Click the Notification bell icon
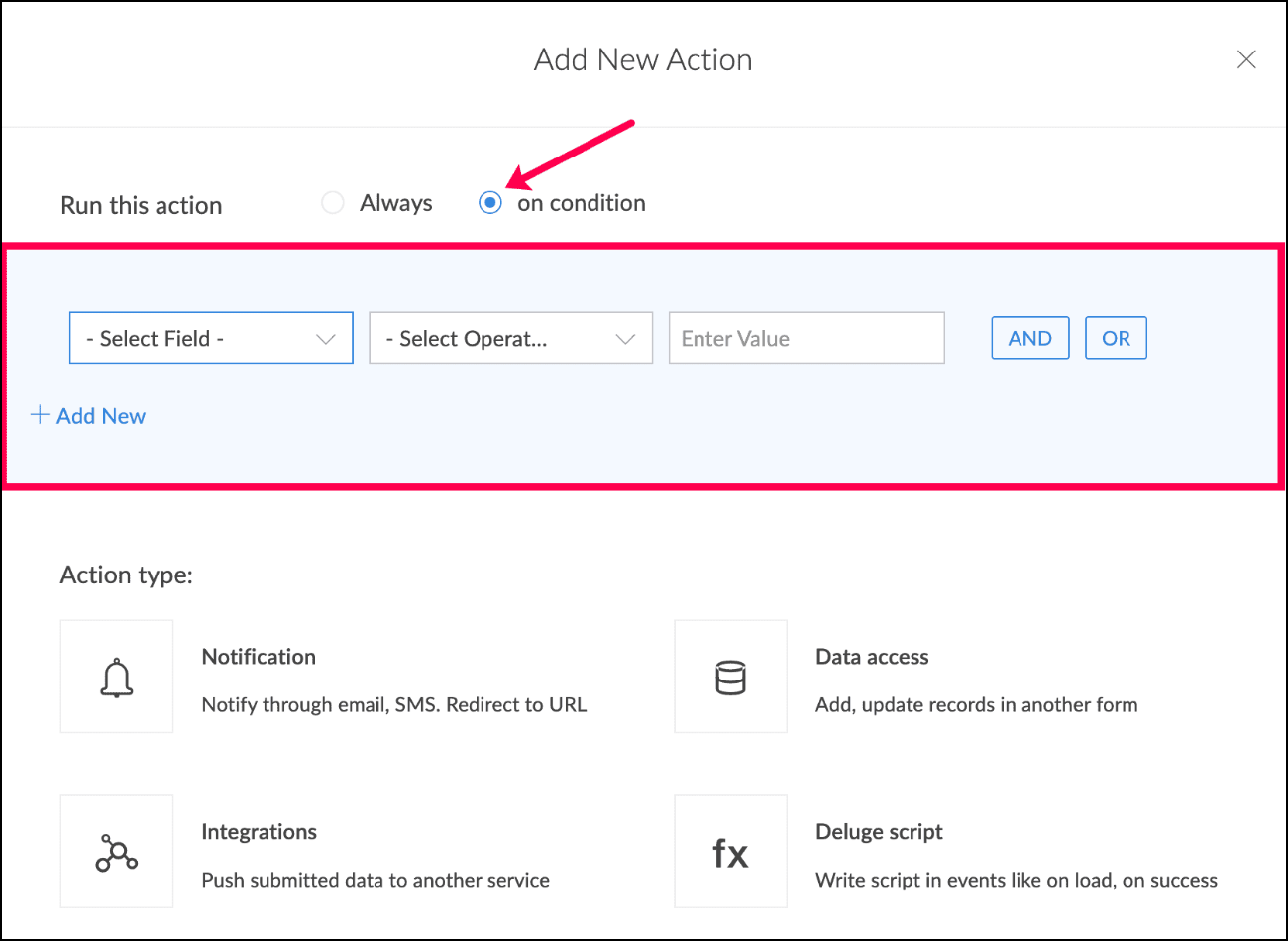 click(x=117, y=678)
